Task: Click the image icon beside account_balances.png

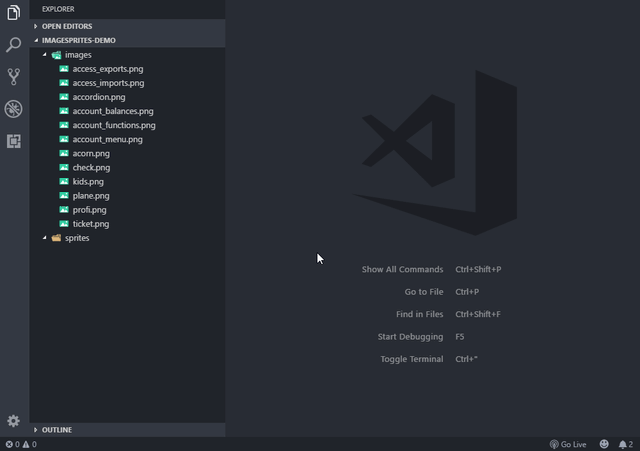Action: [64, 111]
